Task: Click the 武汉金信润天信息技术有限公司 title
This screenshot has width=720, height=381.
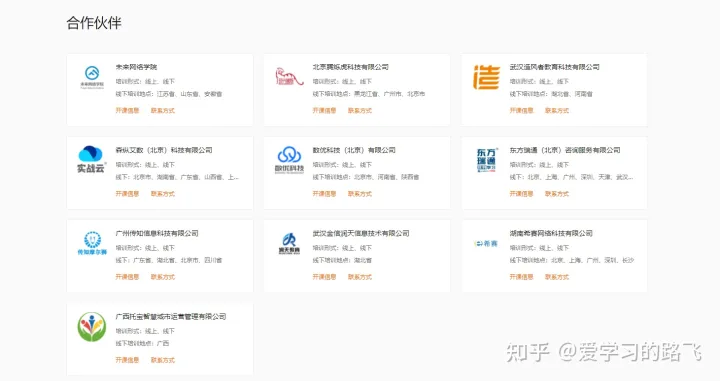Action: tap(360, 233)
